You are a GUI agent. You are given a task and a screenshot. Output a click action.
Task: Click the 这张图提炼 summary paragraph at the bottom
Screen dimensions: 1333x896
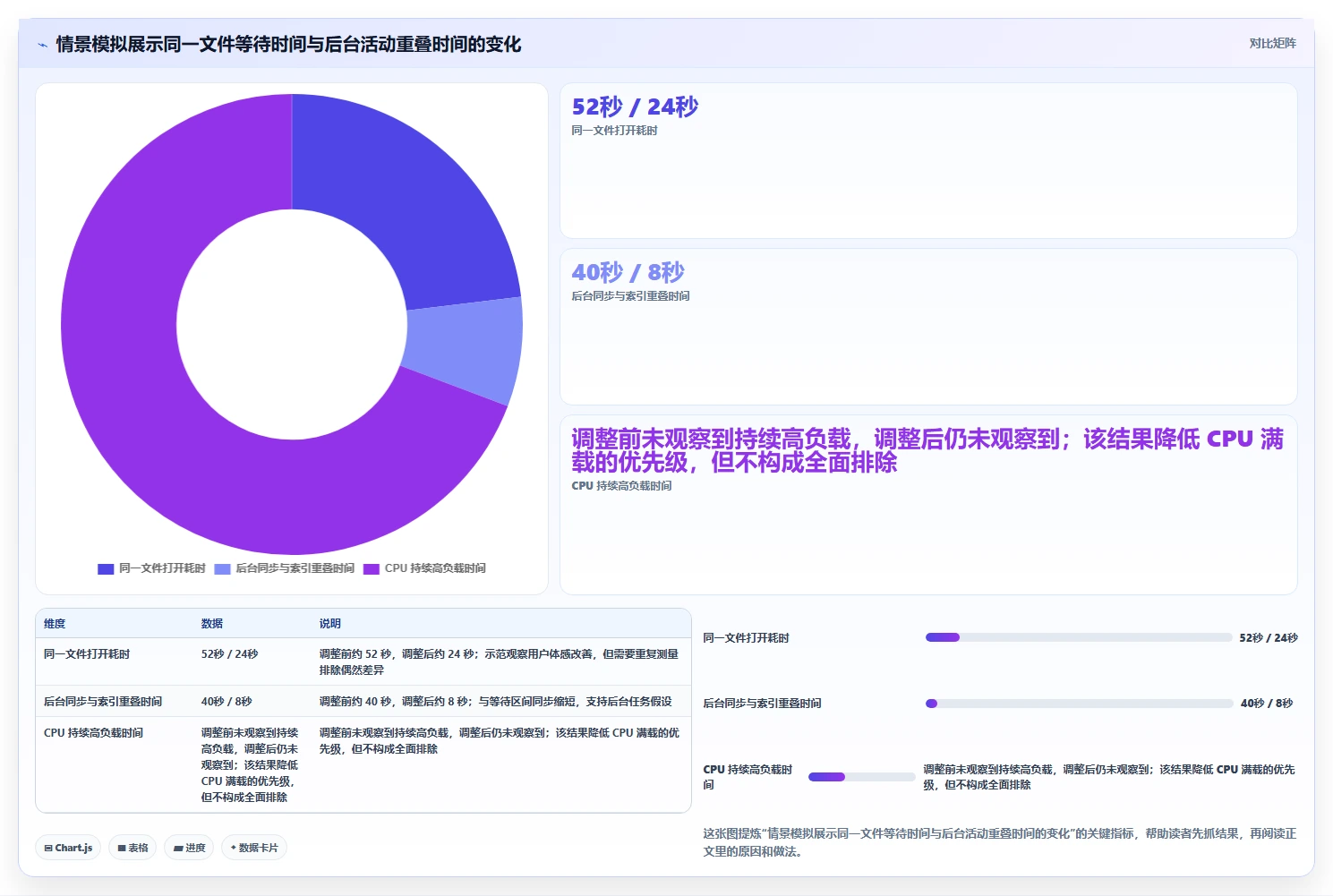pos(999,842)
